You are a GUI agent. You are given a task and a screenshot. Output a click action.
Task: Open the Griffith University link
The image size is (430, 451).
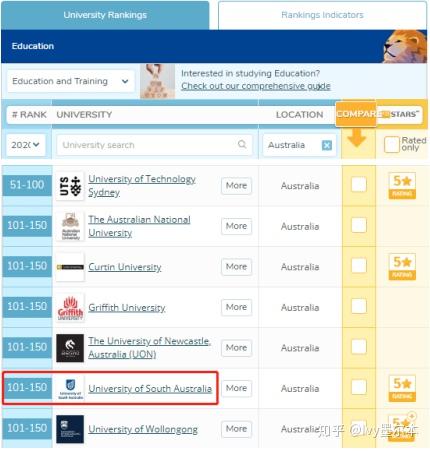(127, 308)
